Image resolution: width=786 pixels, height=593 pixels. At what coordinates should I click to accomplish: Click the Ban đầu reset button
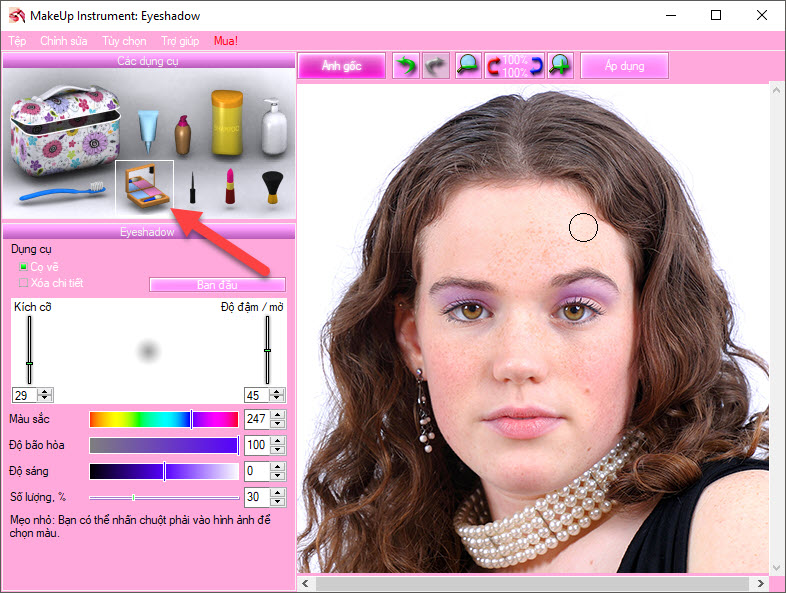(218, 285)
